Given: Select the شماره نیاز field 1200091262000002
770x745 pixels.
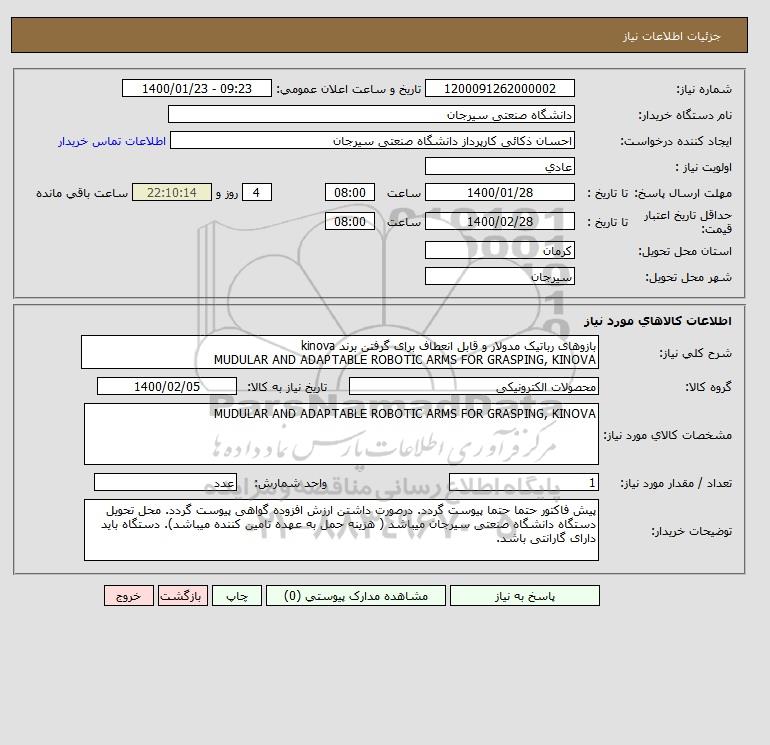Looking at the screenshot, I should point(499,88).
